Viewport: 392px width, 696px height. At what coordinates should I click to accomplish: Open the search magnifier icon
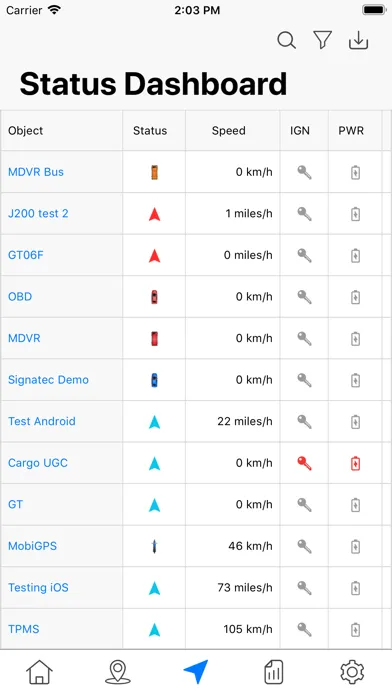click(x=287, y=40)
